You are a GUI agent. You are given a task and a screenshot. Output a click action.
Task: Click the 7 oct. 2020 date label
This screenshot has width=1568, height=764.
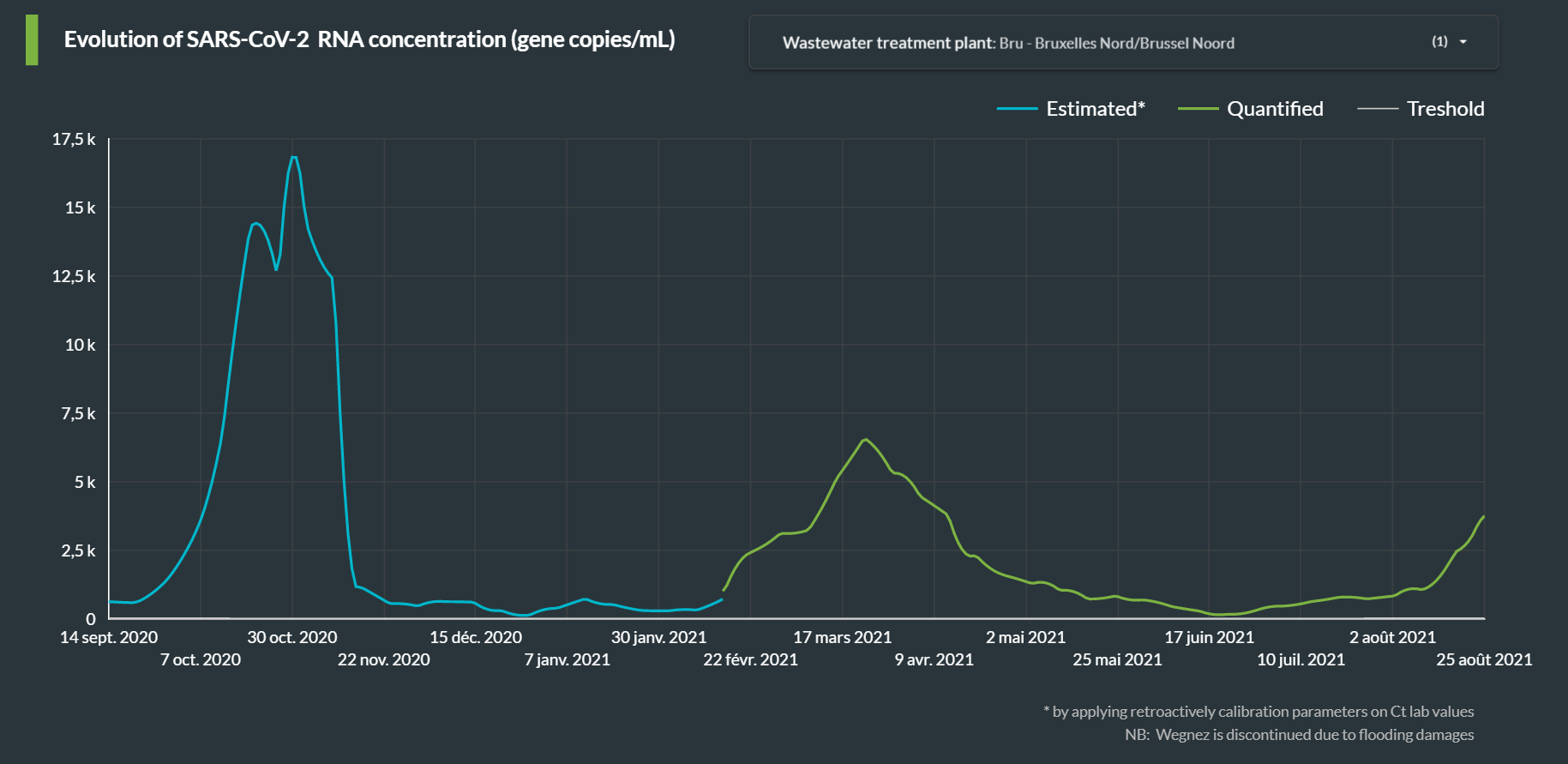pyautogui.click(x=201, y=659)
